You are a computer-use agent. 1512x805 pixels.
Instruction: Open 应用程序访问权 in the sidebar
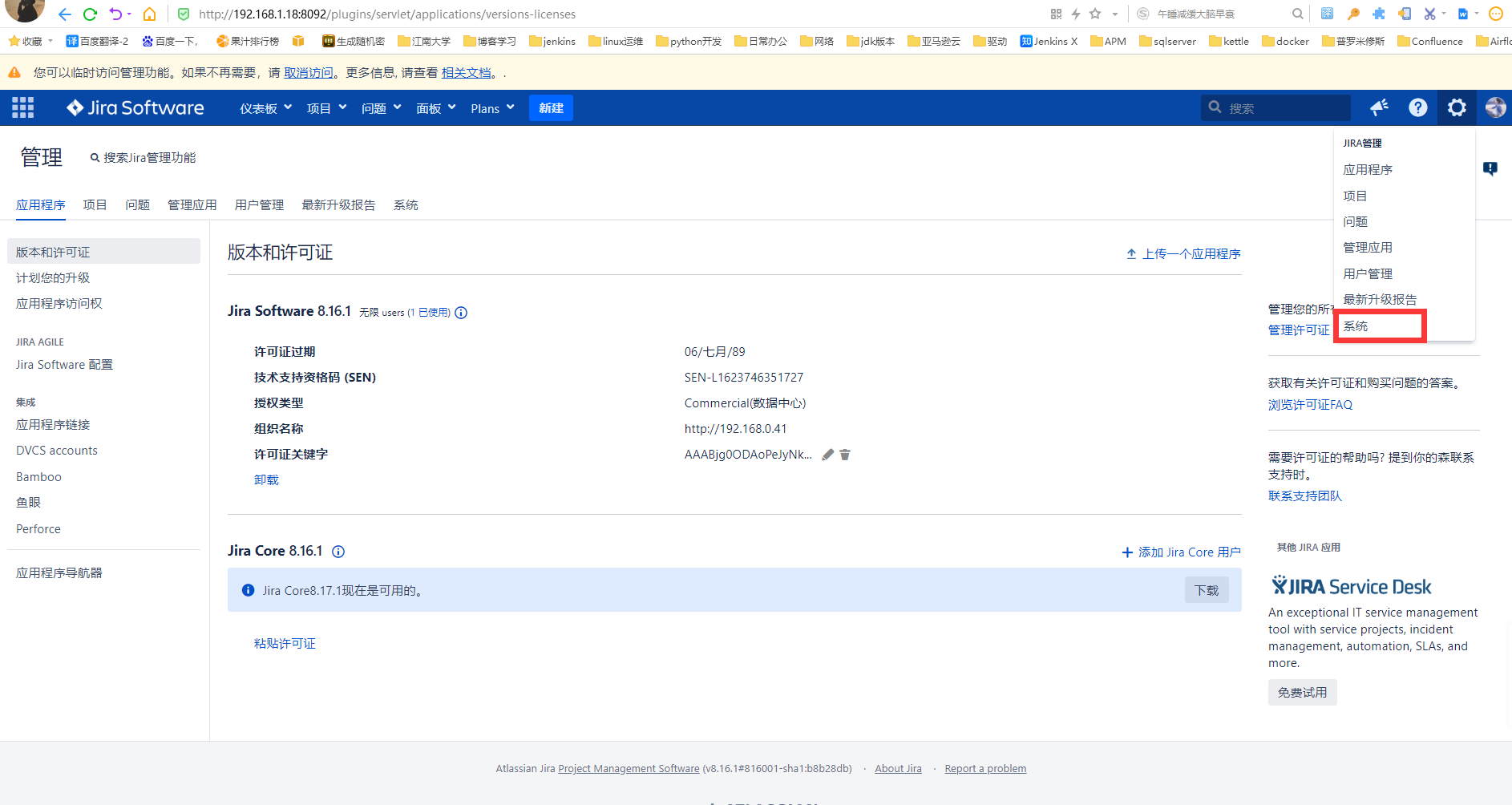pyautogui.click(x=59, y=304)
